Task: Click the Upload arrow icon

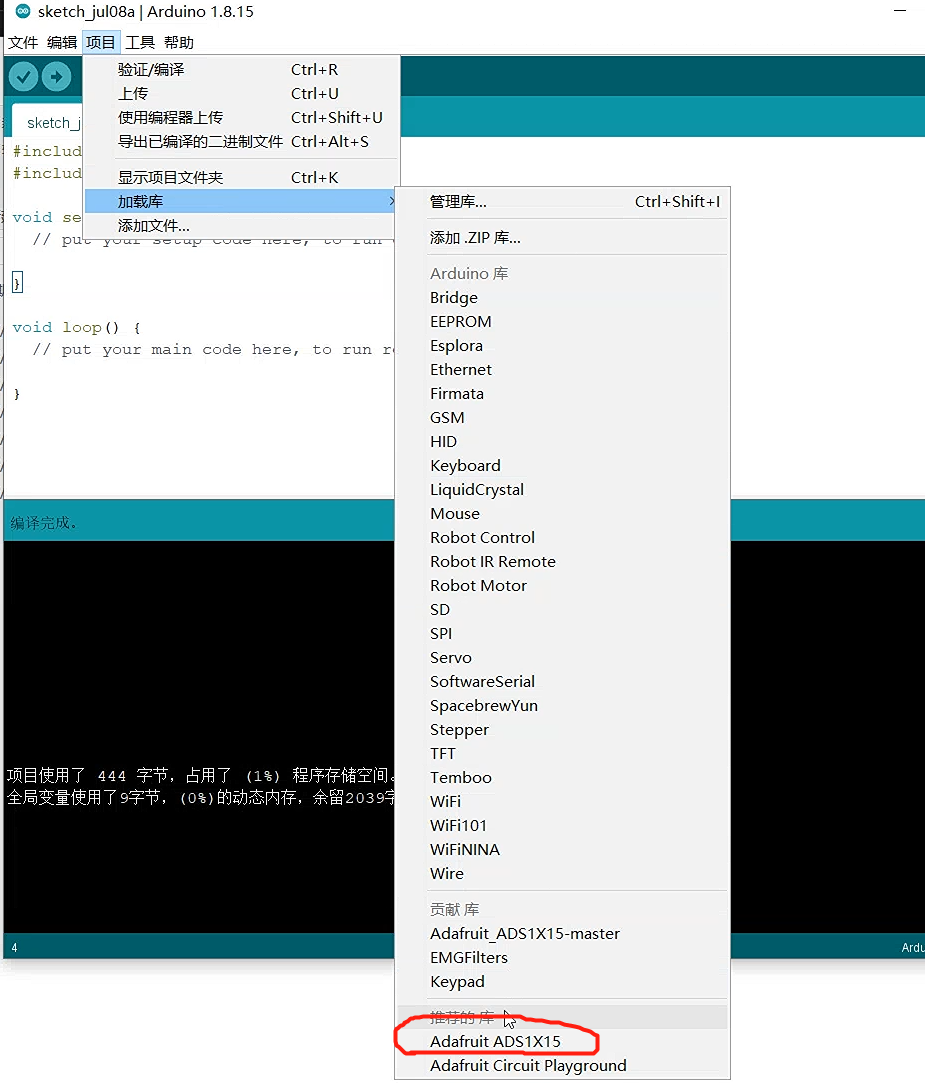Action: point(57,76)
